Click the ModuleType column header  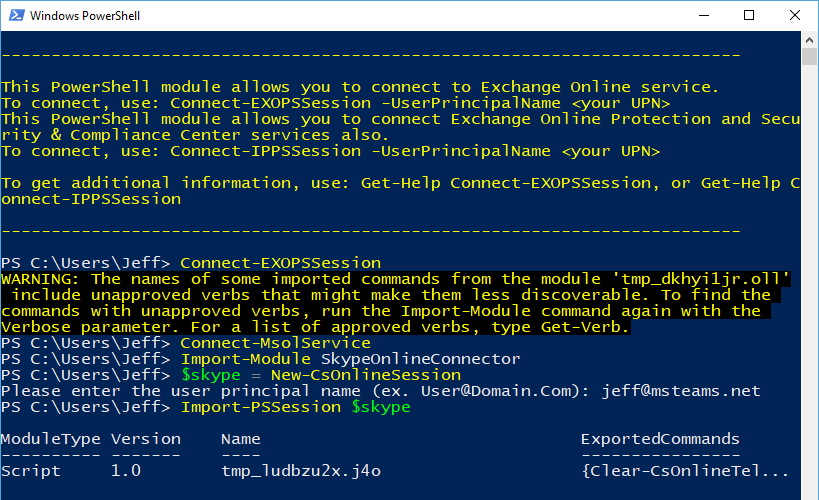coord(51,439)
